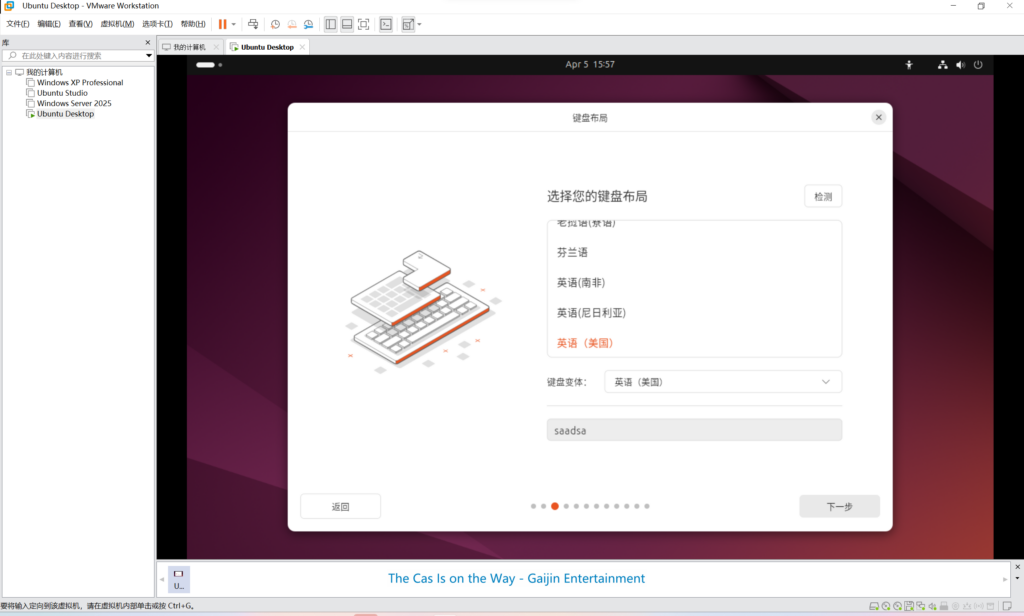Image resolution: width=1024 pixels, height=616 pixels.
Task: Open the Apr 5 15:57 clock menu
Action: (590, 65)
